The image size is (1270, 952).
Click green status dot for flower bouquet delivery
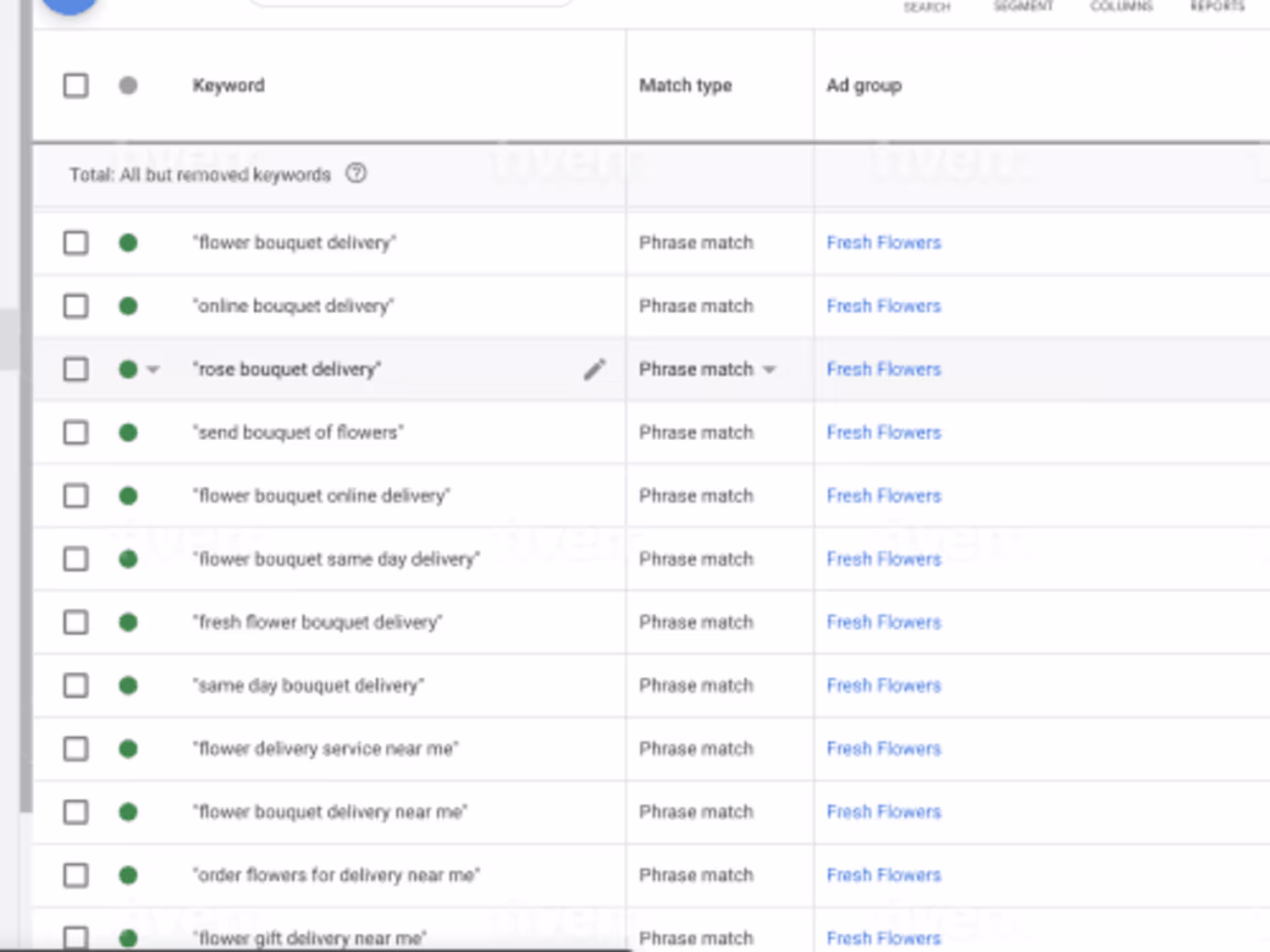point(128,243)
